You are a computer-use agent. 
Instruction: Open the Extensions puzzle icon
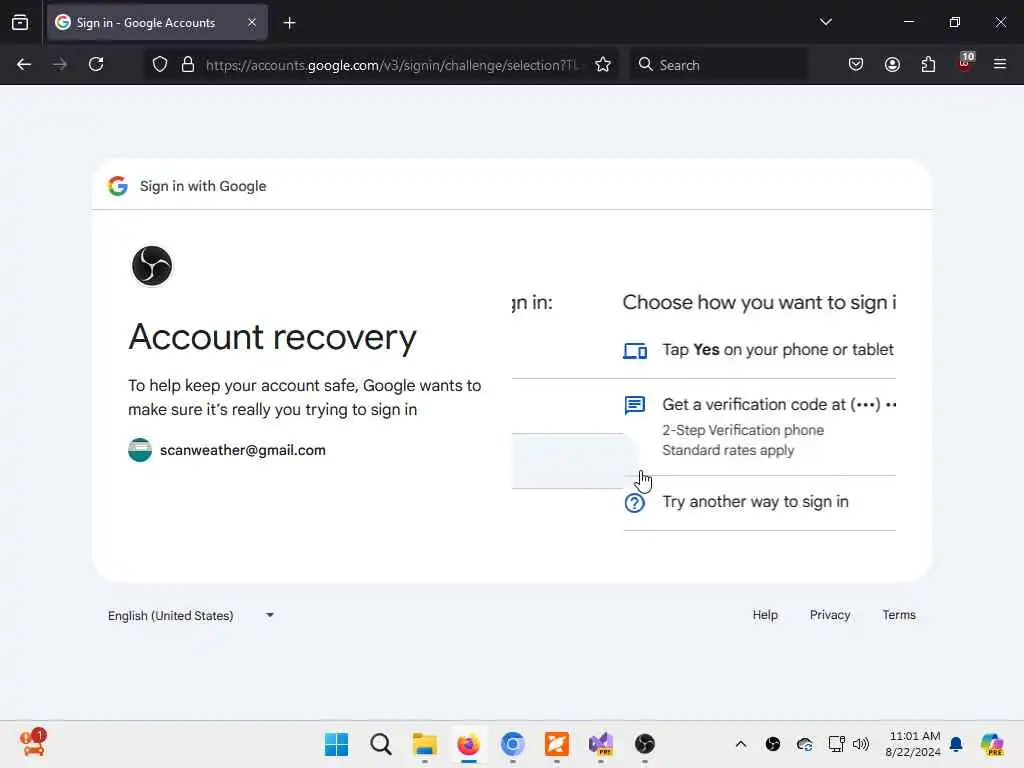[928, 64]
